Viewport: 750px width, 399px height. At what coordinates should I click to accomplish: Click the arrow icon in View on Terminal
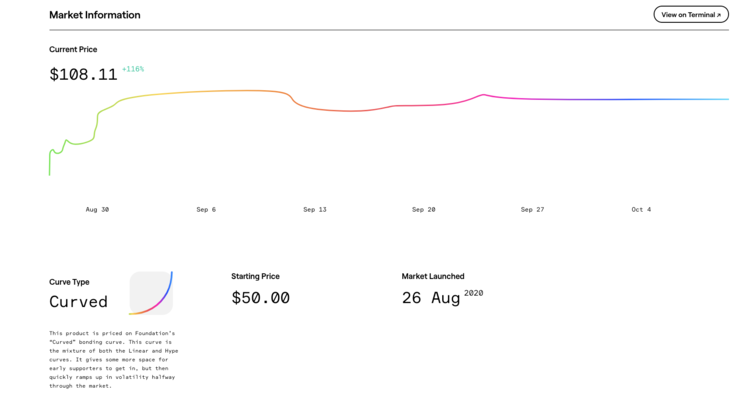718,15
